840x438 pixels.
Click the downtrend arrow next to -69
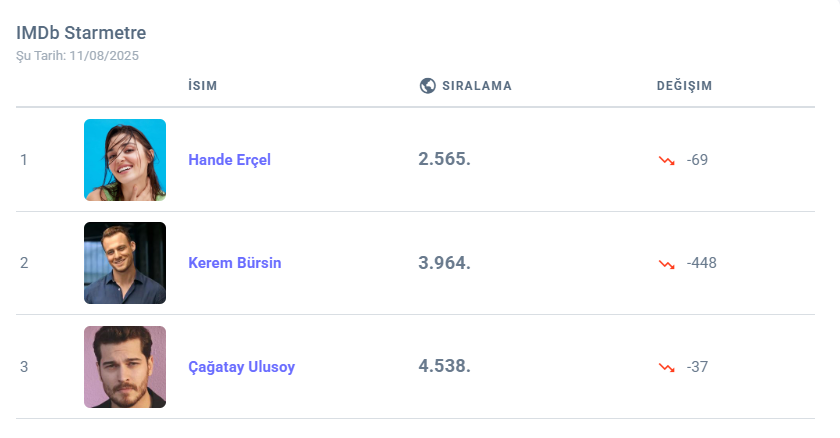click(x=666, y=160)
